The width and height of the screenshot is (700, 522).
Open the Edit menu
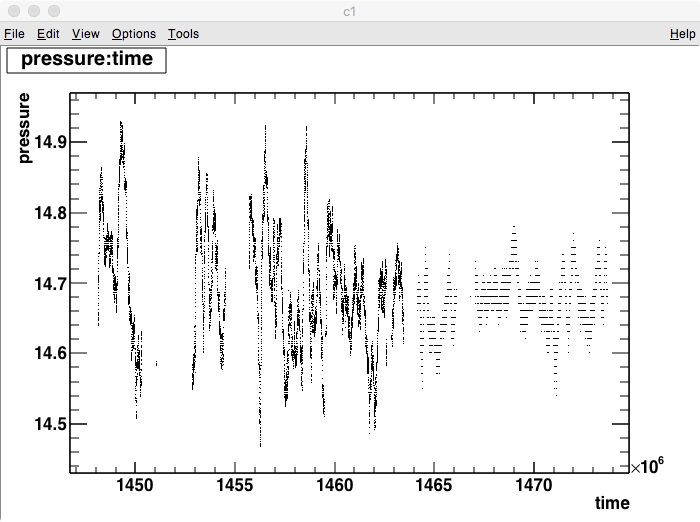48,34
